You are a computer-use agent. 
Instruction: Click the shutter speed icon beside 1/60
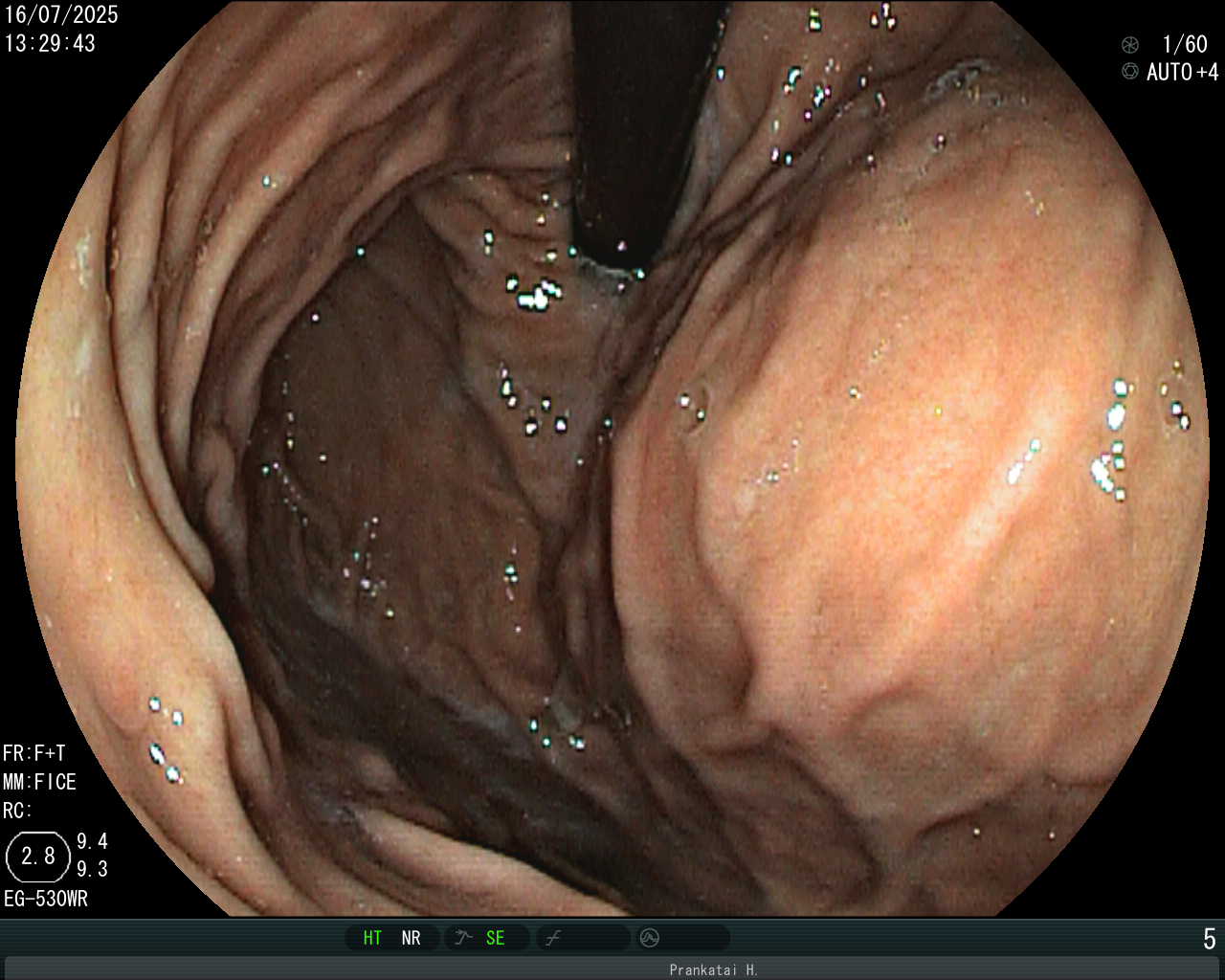point(1130,44)
